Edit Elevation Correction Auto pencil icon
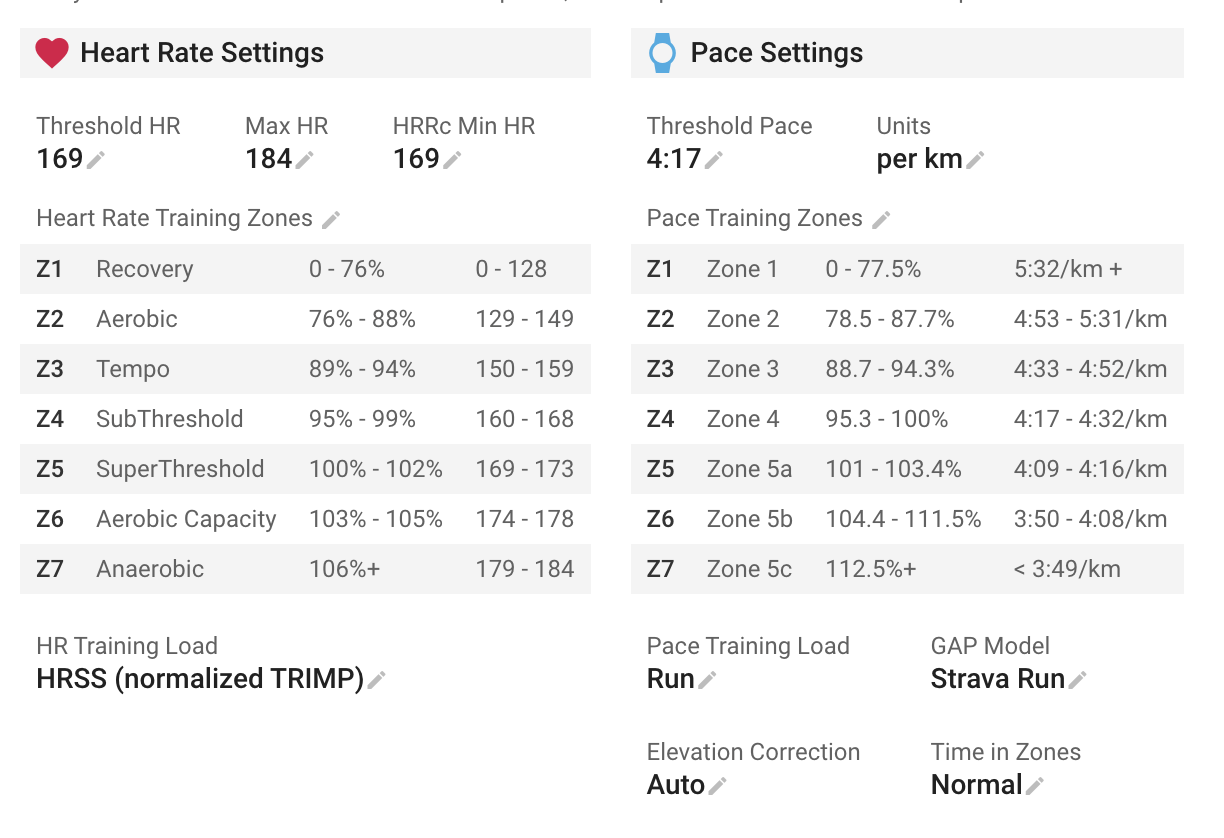 tap(717, 786)
